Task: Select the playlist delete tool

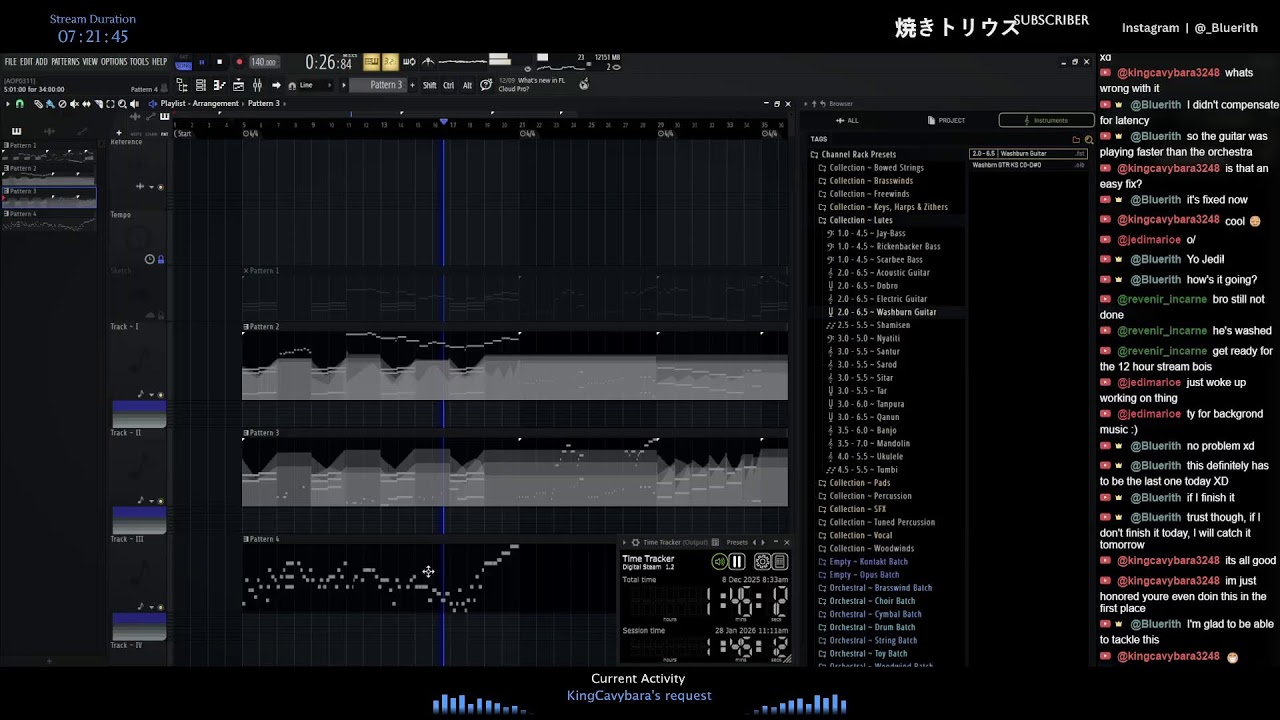Action: [x=62, y=104]
